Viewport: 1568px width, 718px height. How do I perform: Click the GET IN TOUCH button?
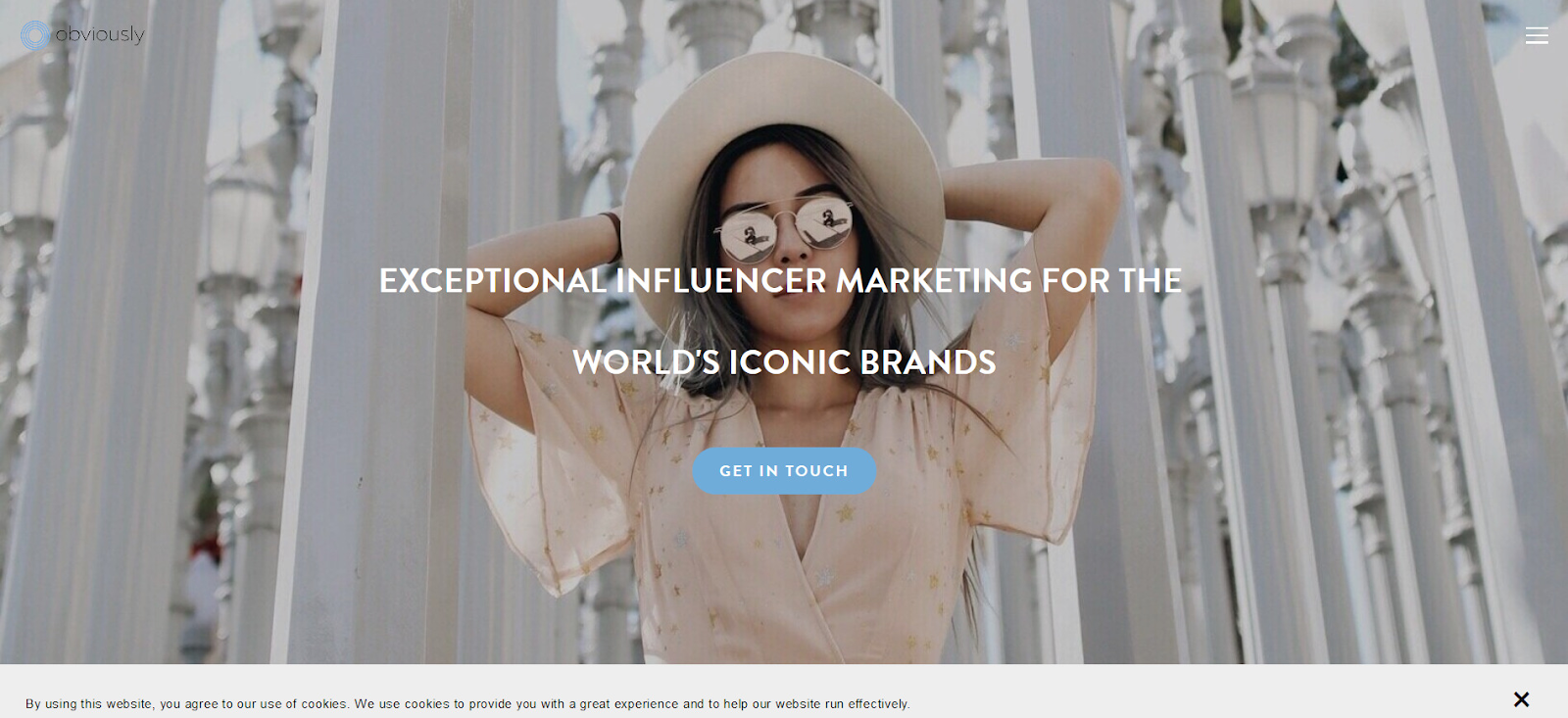(x=784, y=471)
